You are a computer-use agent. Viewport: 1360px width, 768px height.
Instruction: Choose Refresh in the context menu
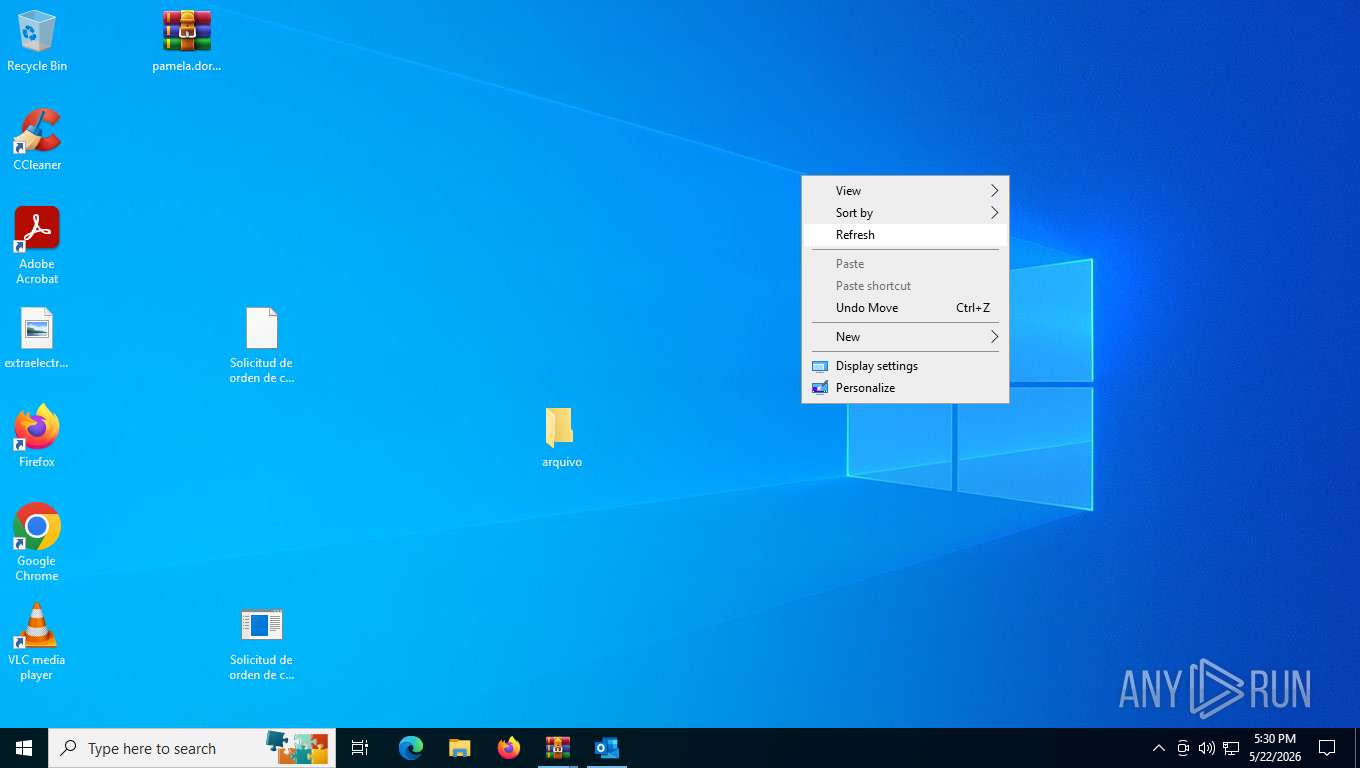[x=905, y=235]
